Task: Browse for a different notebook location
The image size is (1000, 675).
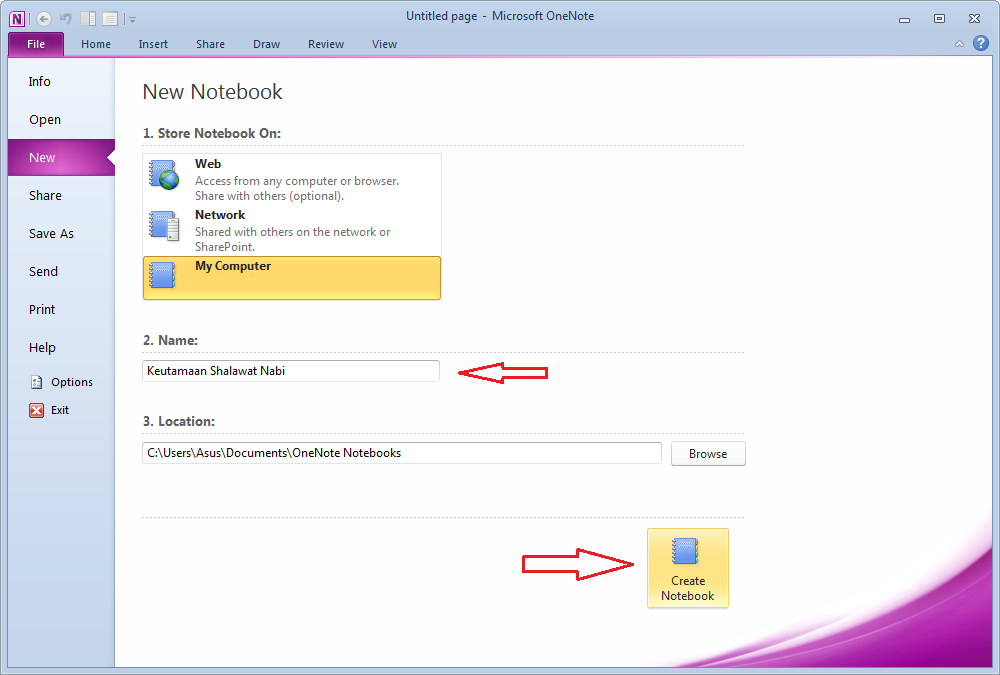Action: (x=708, y=453)
